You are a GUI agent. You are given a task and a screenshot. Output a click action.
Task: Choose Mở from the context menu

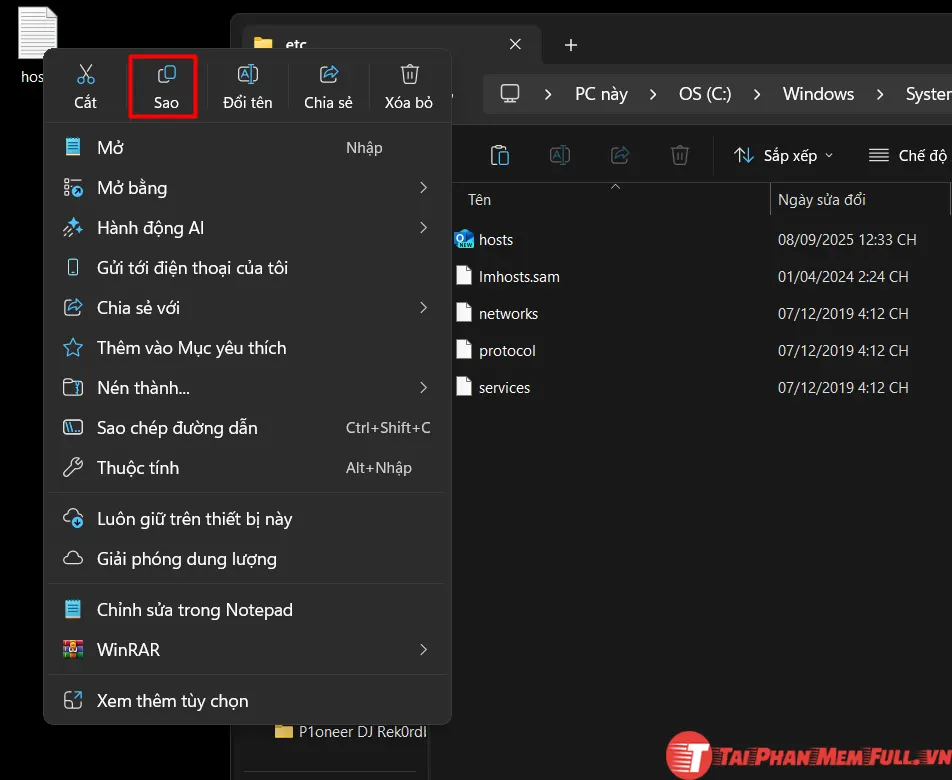click(x=110, y=147)
